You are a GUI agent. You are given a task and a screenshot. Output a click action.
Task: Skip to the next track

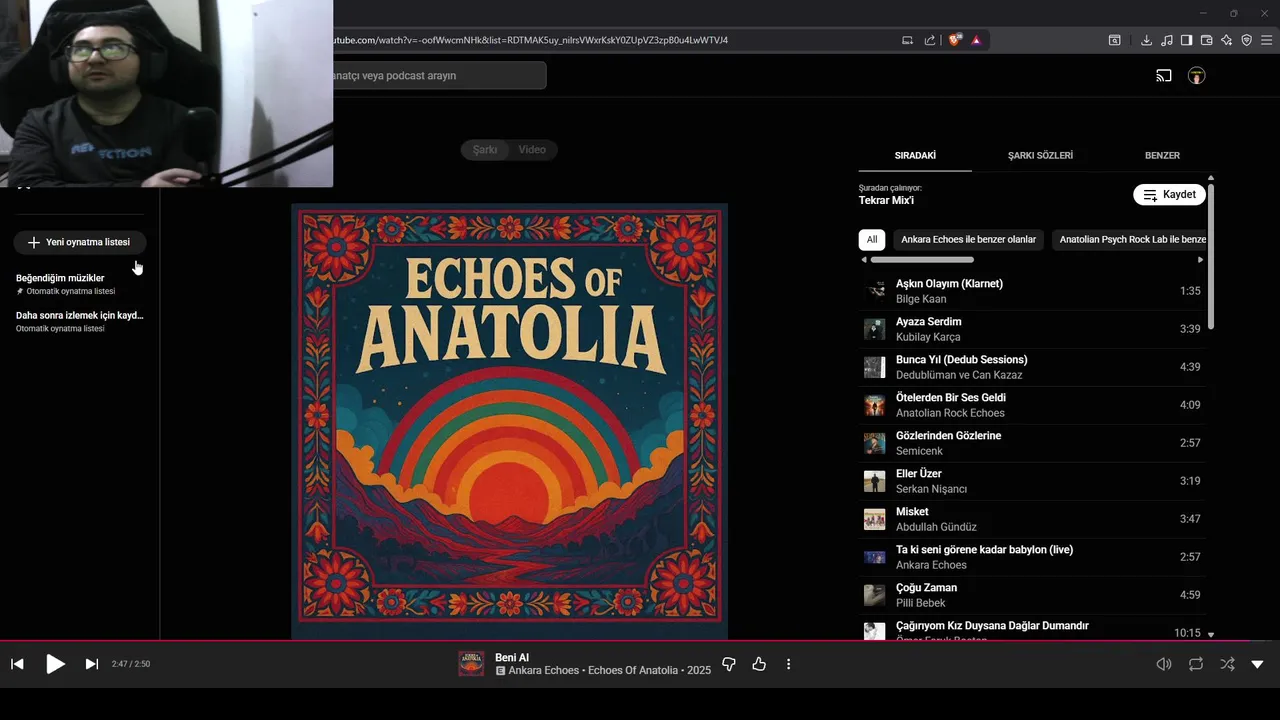(x=91, y=664)
